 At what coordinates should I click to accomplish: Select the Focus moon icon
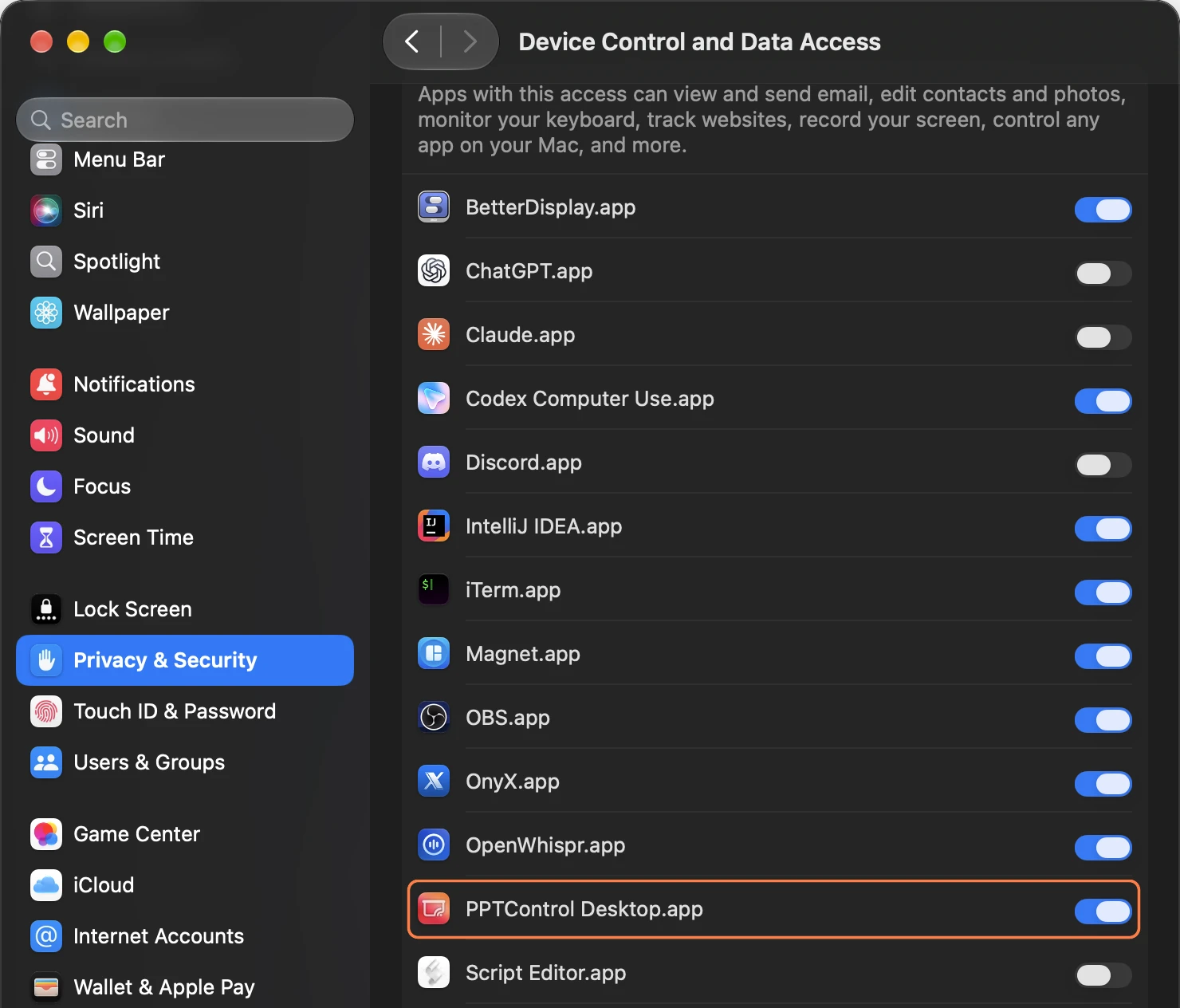tap(46, 486)
